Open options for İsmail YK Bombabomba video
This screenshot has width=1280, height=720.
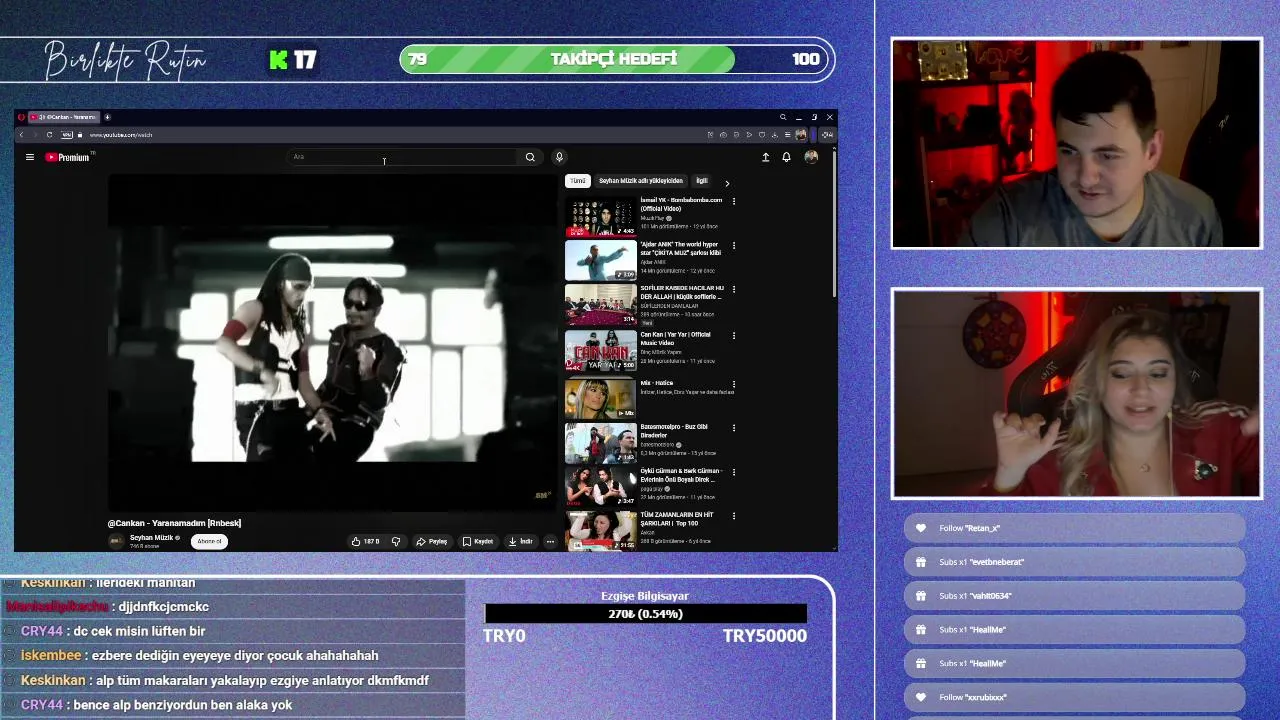[x=734, y=201]
